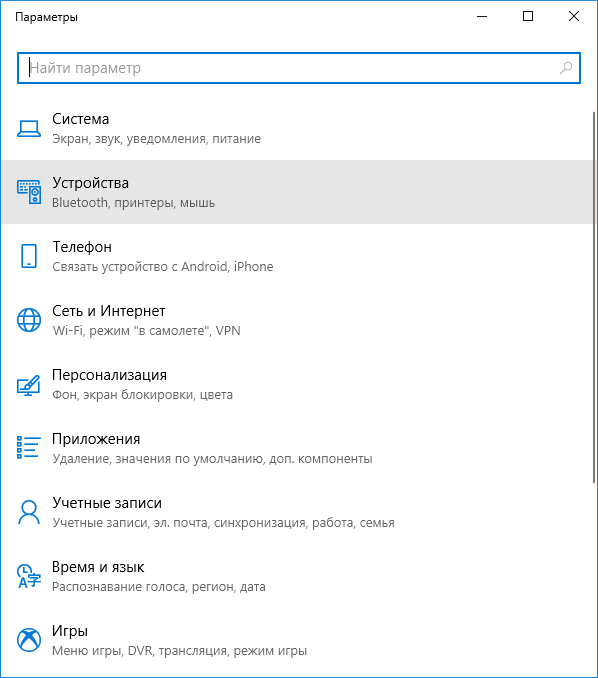Click the Устройства keyboard and speaker icon
This screenshot has height=678, width=598.
[29, 192]
